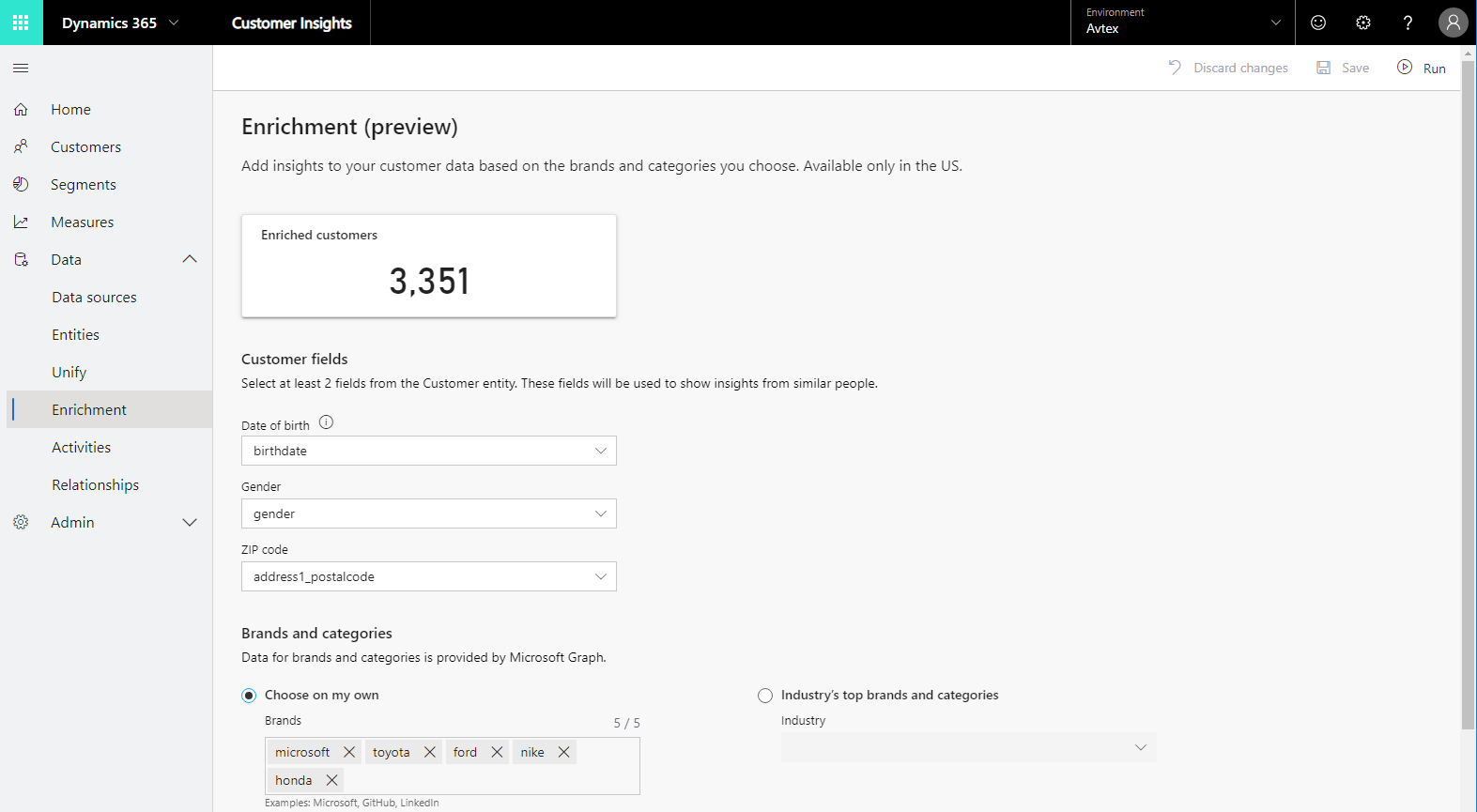Open feedback smiley icon
The image size is (1477, 812).
tap(1318, 23)
